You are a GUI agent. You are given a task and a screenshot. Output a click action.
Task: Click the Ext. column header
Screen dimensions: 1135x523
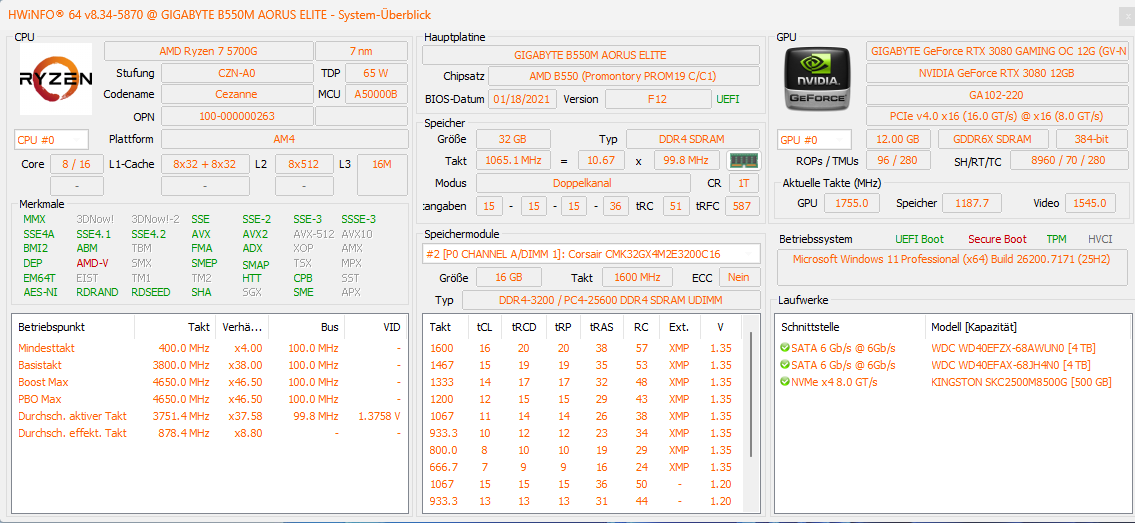pos(679,327)
